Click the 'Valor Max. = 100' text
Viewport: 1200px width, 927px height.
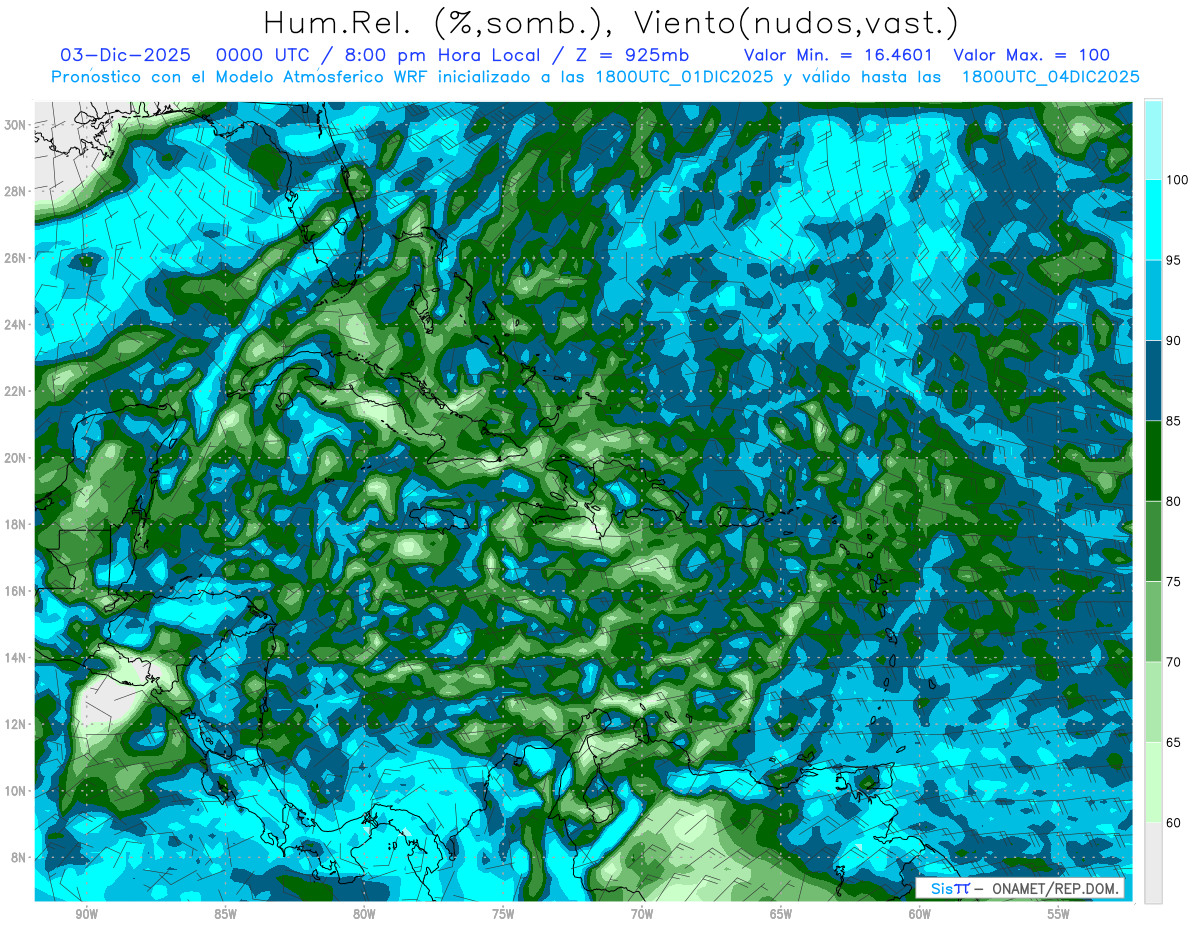(1032, 56)
